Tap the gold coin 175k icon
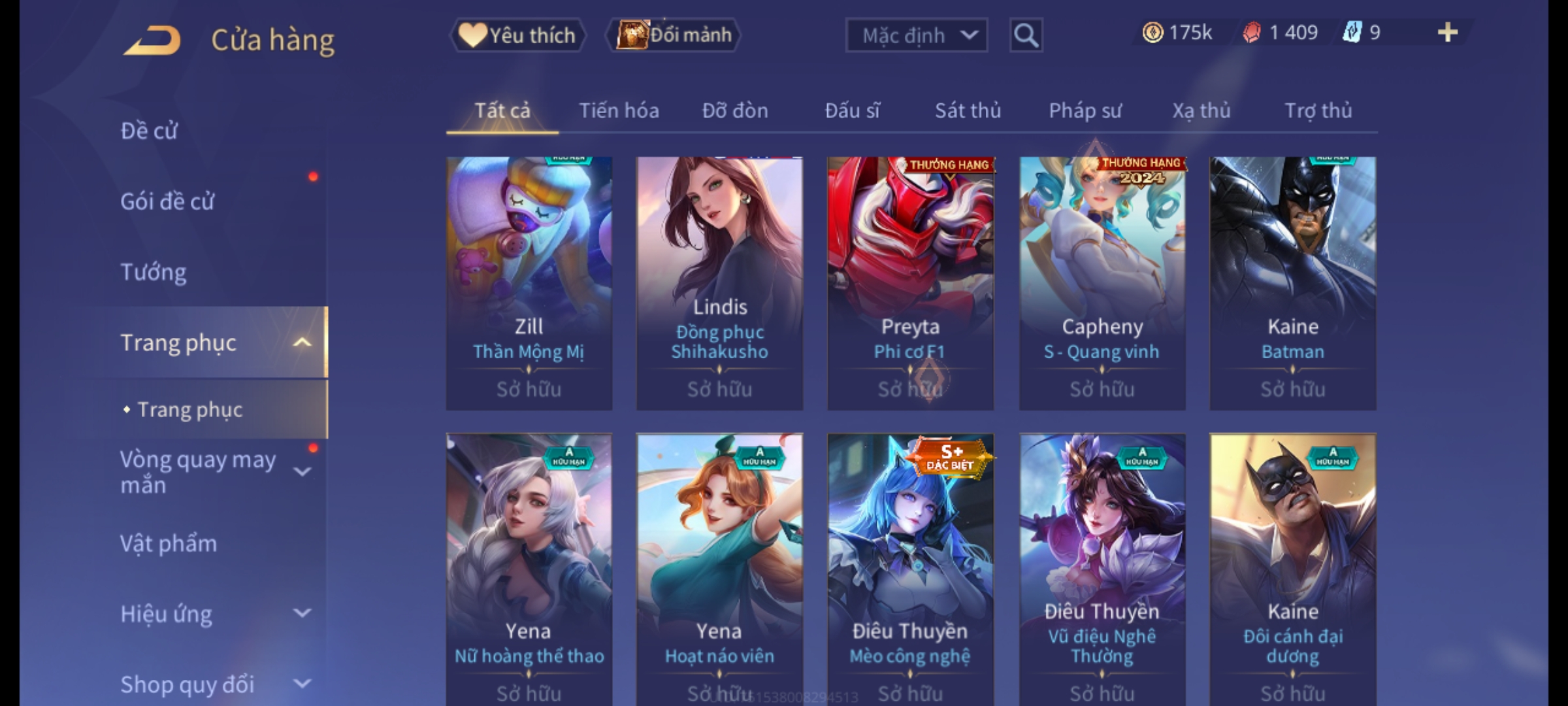The height and width of the screenshot is (706, 1568). point(1152,33)
